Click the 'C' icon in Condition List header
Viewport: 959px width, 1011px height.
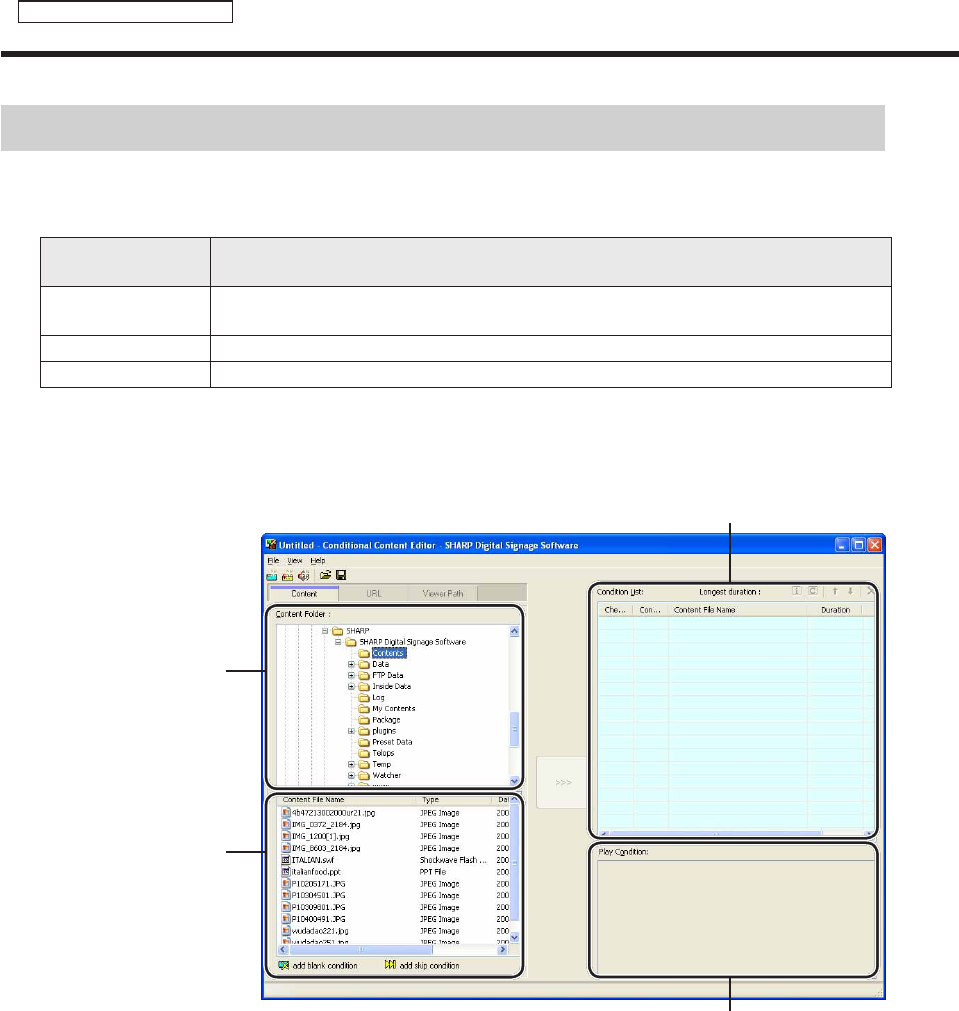coord(813,591)
